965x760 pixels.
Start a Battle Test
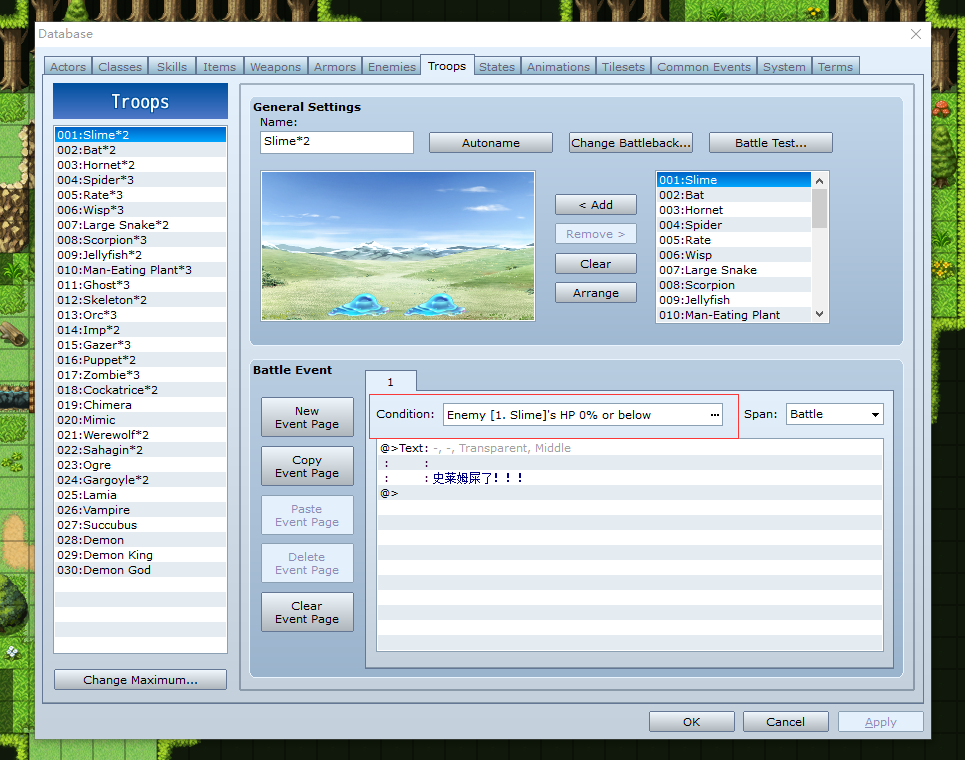(771, 143)
